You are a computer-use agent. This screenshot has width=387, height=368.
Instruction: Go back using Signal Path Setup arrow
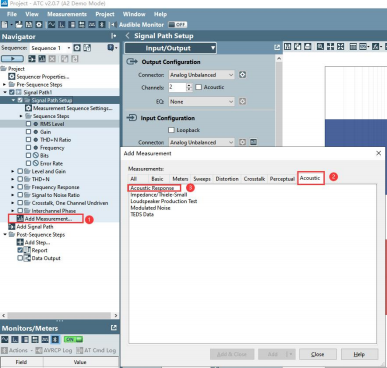(x=127, y=36)
